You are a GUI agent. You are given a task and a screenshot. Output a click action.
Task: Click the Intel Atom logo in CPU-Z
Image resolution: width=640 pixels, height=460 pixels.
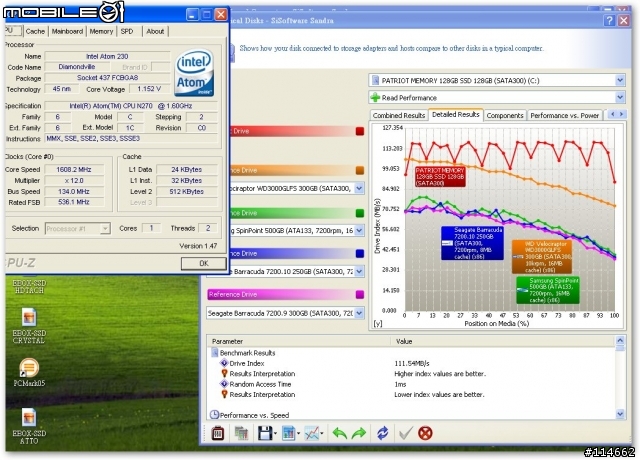[195, 73]
